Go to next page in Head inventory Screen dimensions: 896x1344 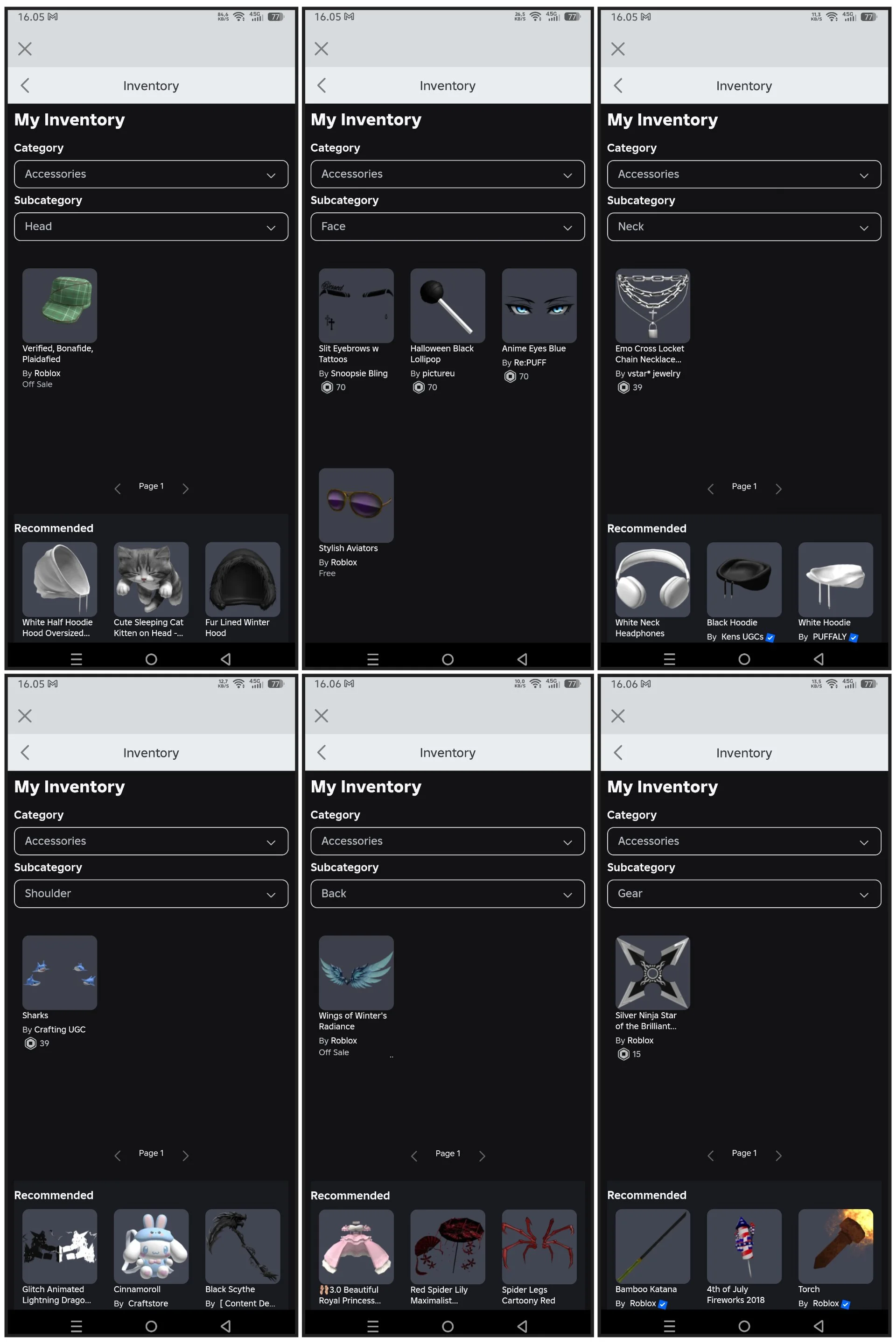(x=185, y=489)
